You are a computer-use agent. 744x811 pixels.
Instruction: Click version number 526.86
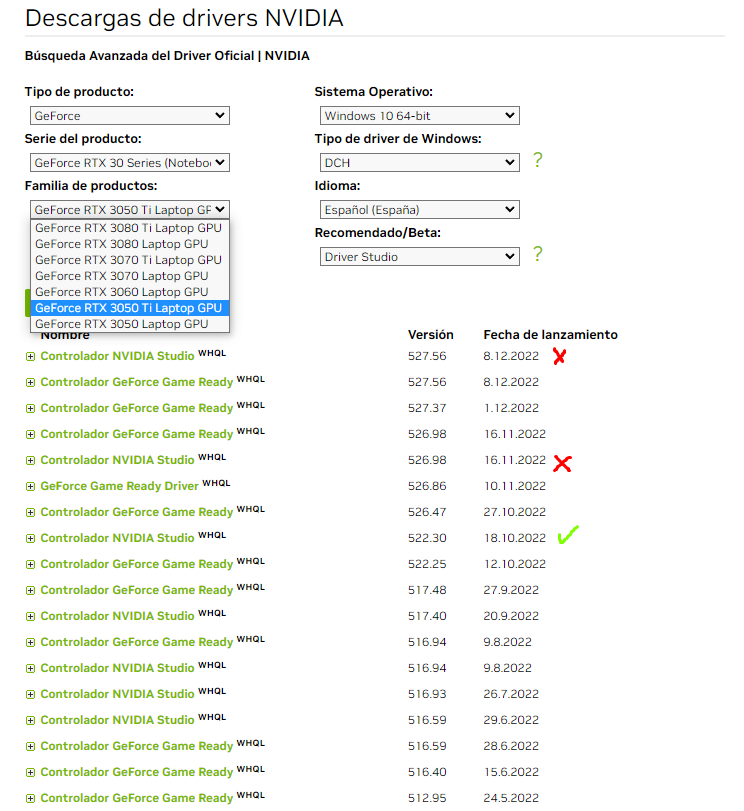(427, 486)
